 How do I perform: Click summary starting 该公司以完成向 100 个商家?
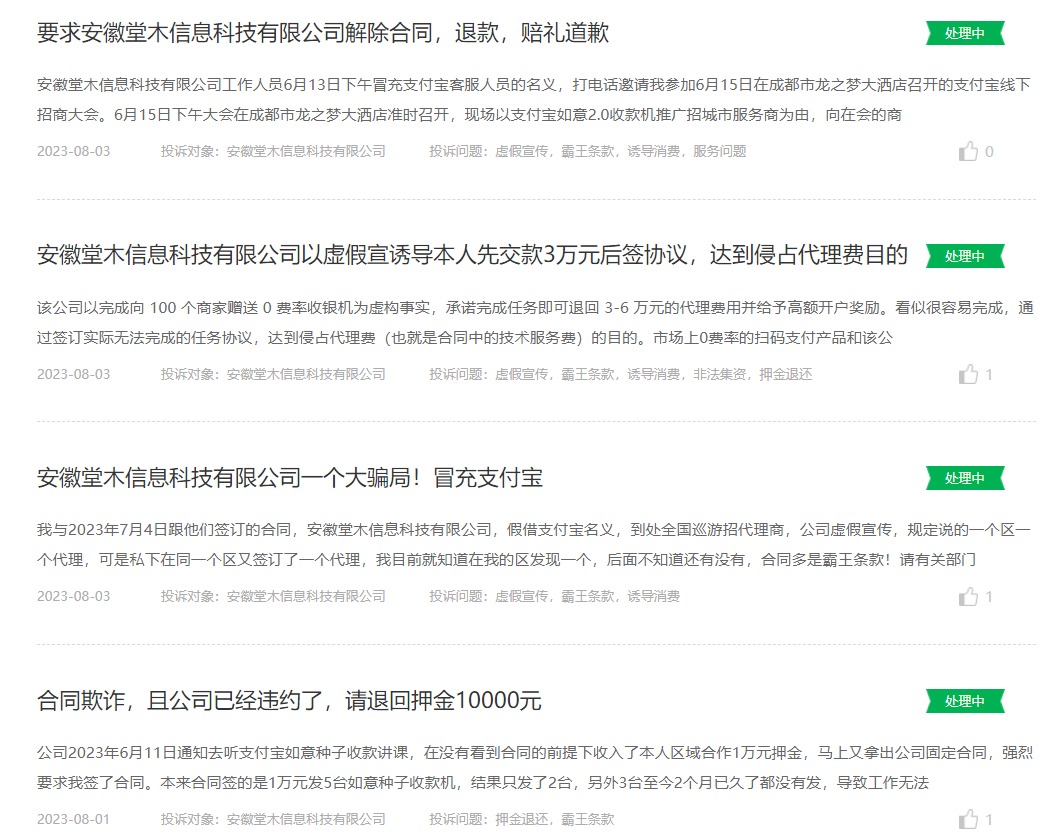535,323
